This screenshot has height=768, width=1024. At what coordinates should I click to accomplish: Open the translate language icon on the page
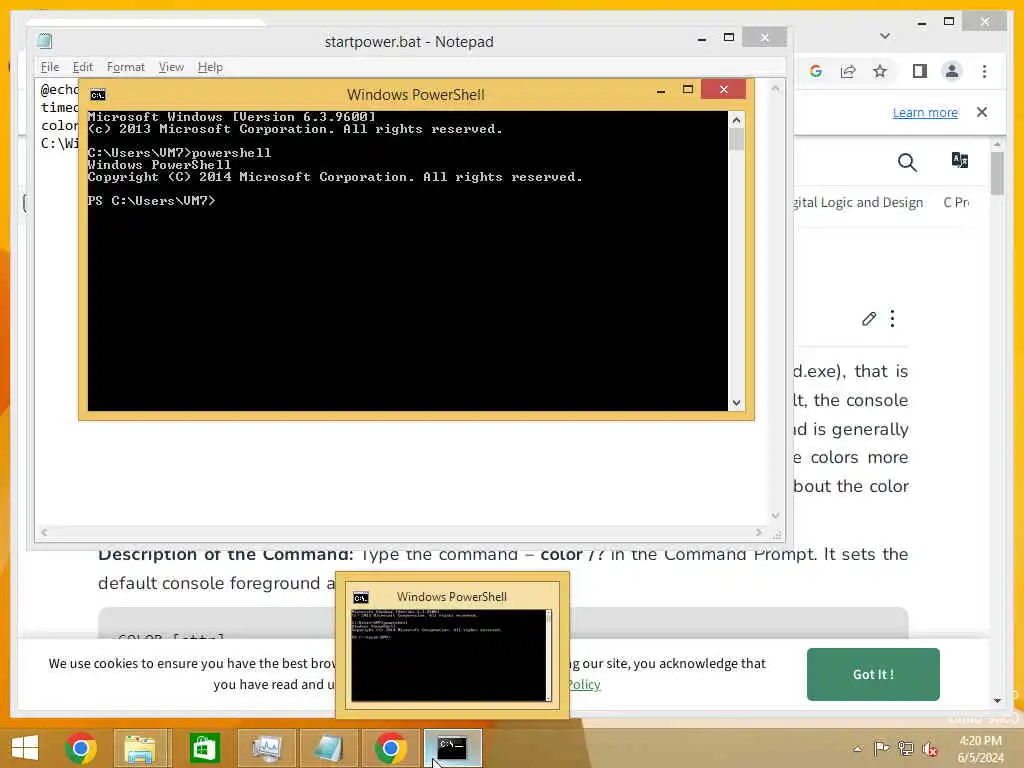959,160
